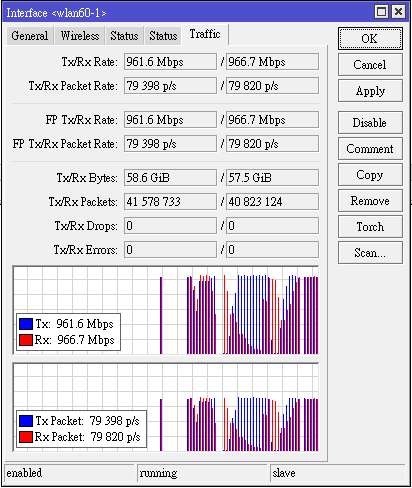
Task: Close the Interface wlan60-1 window
Action: tap(398, 12)
